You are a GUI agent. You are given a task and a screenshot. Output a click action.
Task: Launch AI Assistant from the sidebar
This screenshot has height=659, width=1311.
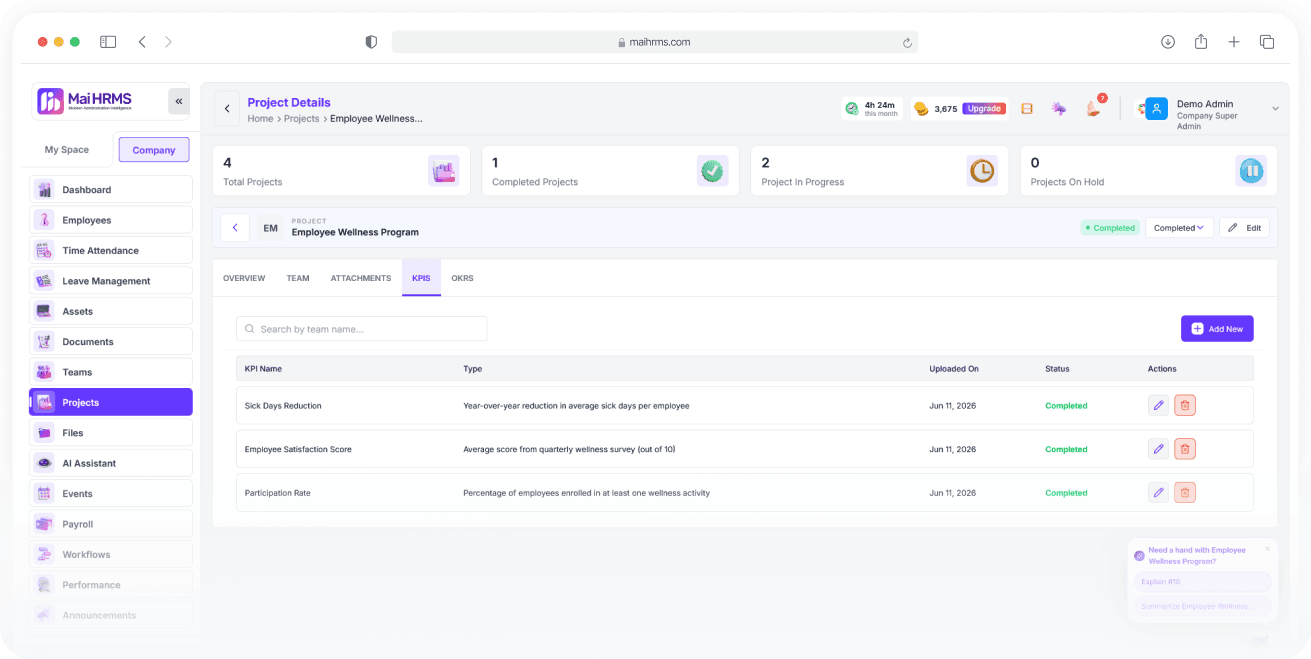pyautogui.click(x=111, y=463)
